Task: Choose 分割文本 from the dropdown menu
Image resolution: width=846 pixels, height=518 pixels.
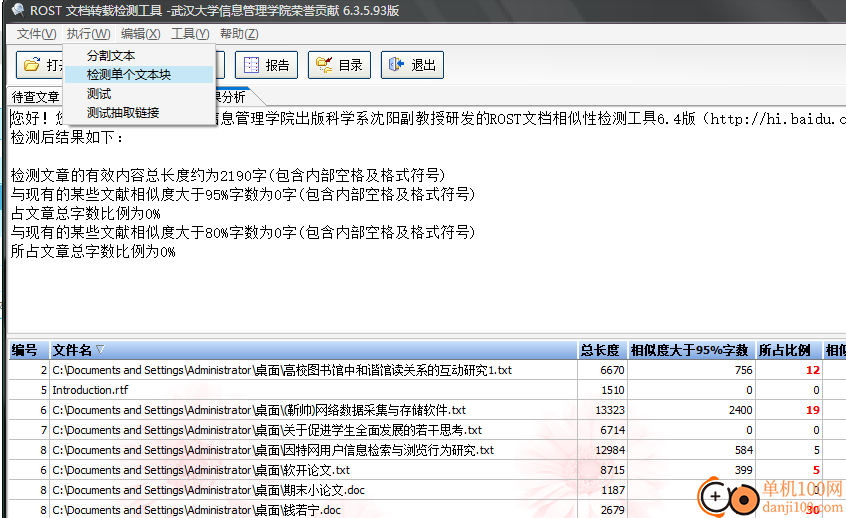Action: (x=139, y=56)
